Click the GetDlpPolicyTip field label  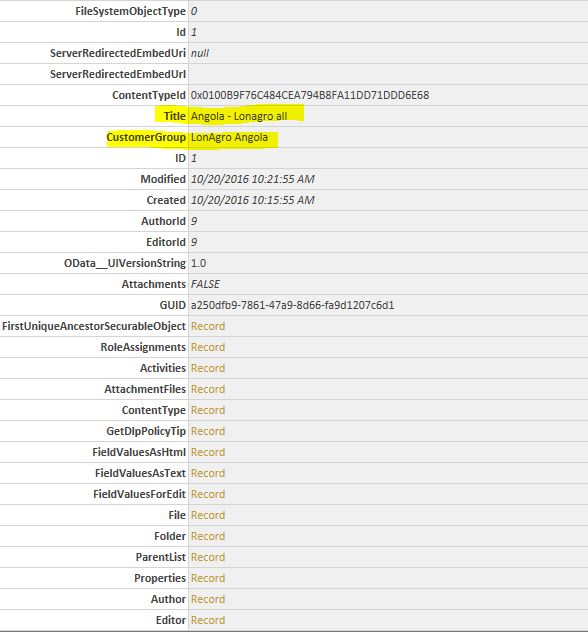pyautogui.click(x=146, y=431)
